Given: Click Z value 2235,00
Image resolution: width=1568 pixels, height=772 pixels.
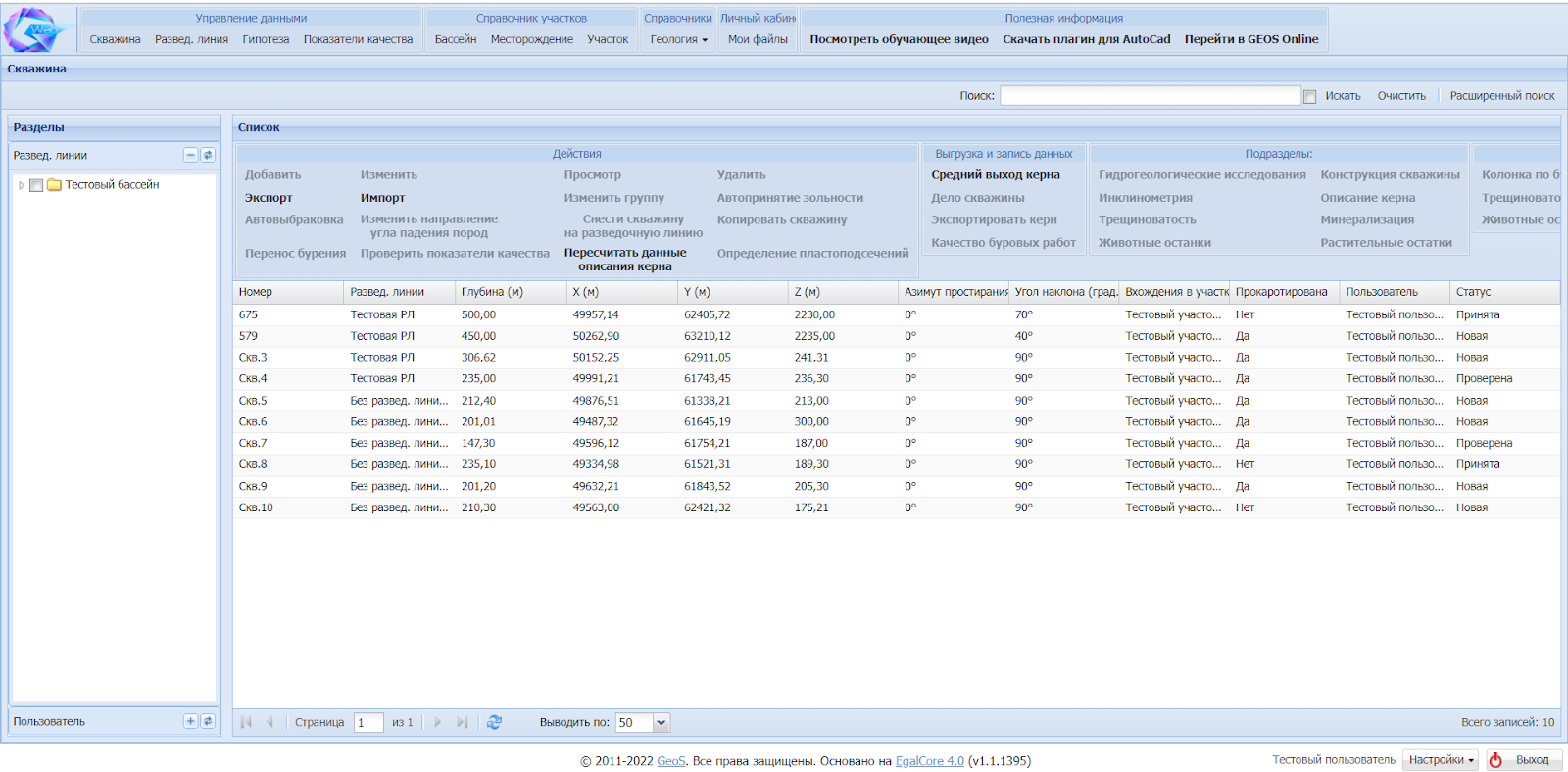Looking at the screenshot, I should click(x=814, y=336).
